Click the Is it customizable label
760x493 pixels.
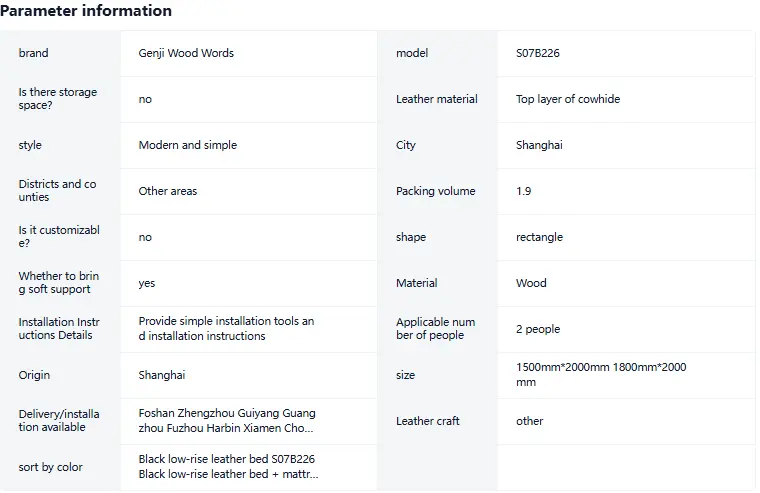[59, 237]
